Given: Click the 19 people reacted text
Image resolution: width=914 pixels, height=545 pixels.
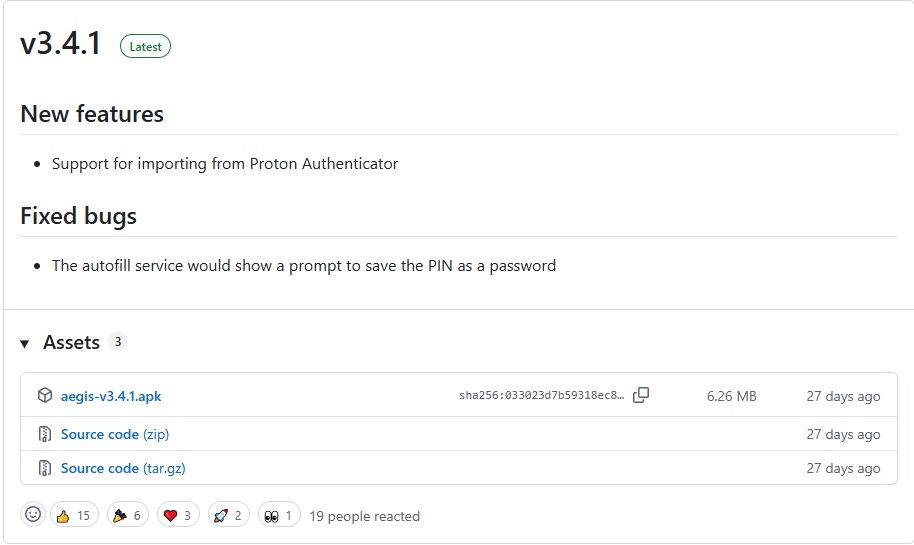Looking at the screenshot, I should pos(364,516).
